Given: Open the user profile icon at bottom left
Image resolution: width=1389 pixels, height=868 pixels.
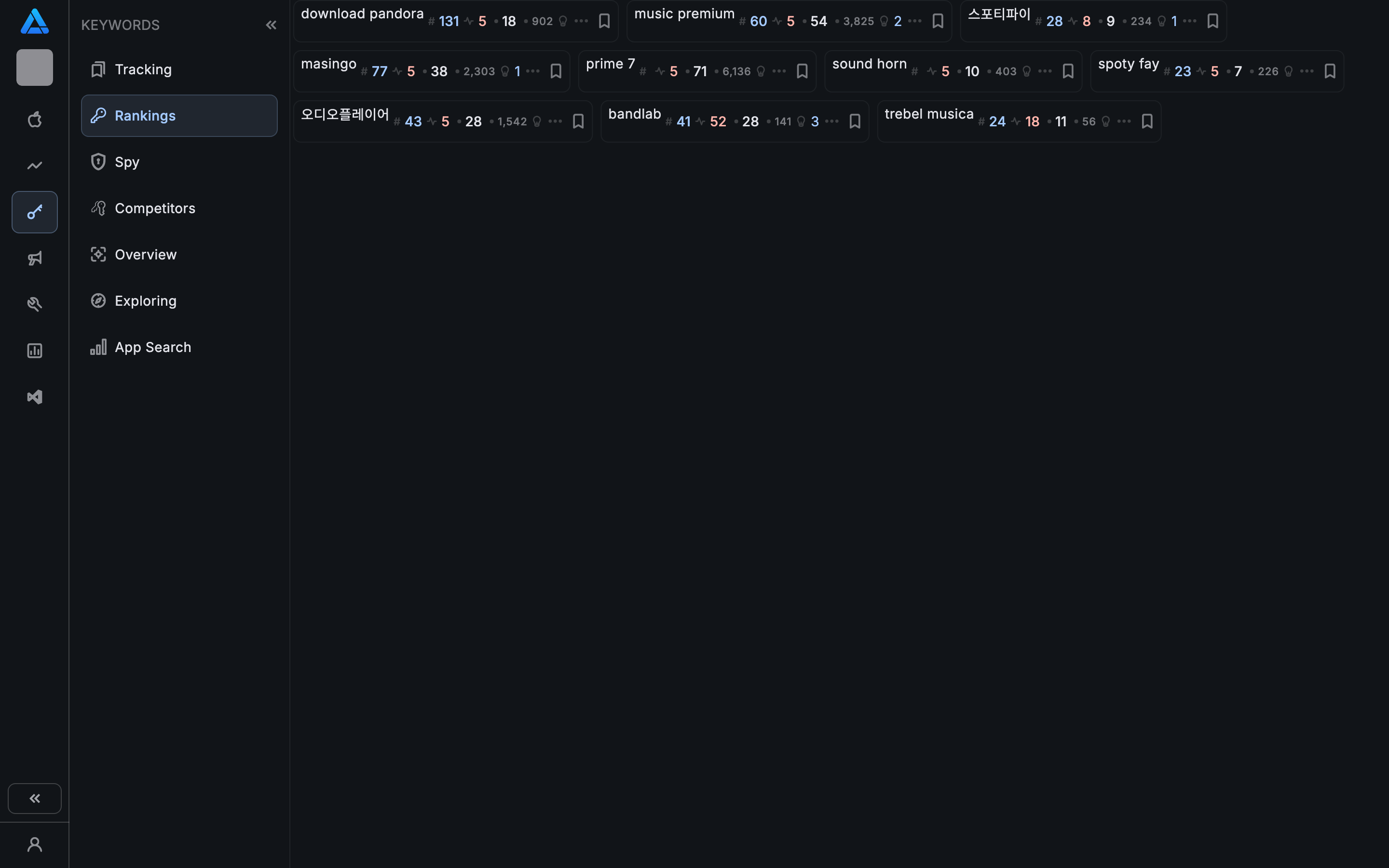Looking at the screenshot, I should [34, 844].
